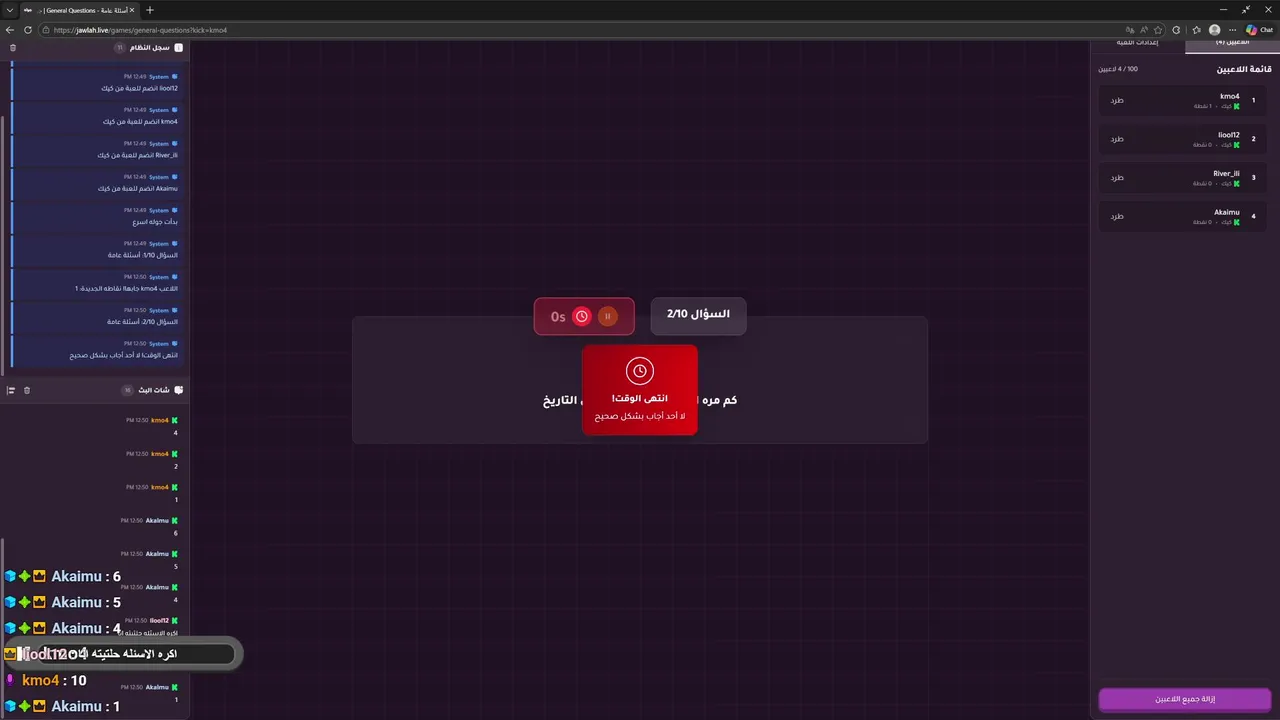This screenshot has height=720, width=1280.
Task: Click the قائمة اللاعبين heading
Action: (1244, 69)
